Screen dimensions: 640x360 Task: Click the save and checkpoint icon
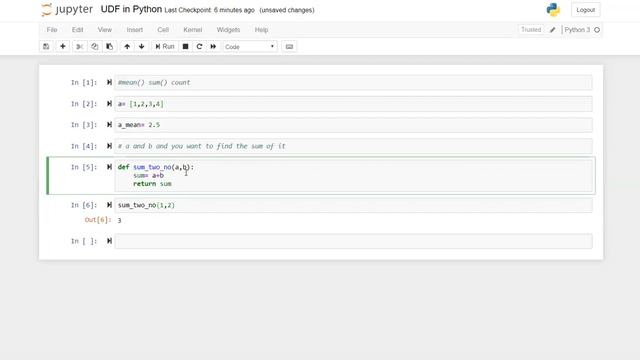pyautogui.click(x=46, y=47)
